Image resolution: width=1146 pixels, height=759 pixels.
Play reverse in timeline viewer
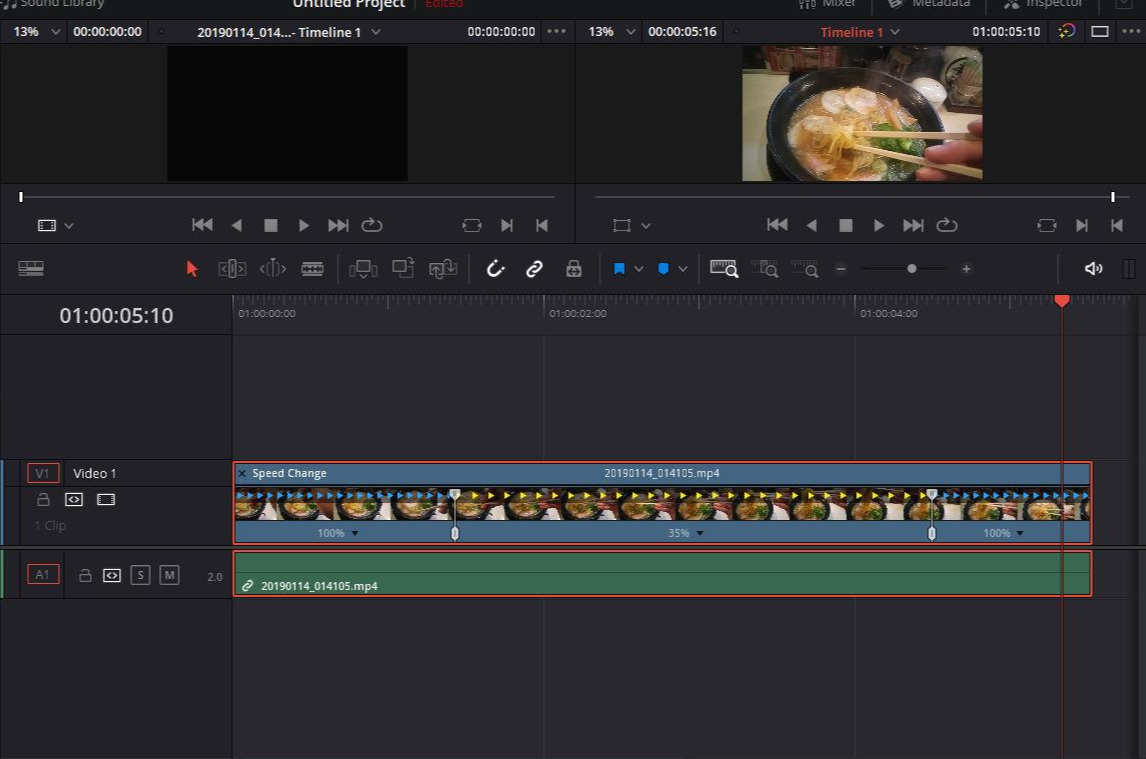coord(811,225)
